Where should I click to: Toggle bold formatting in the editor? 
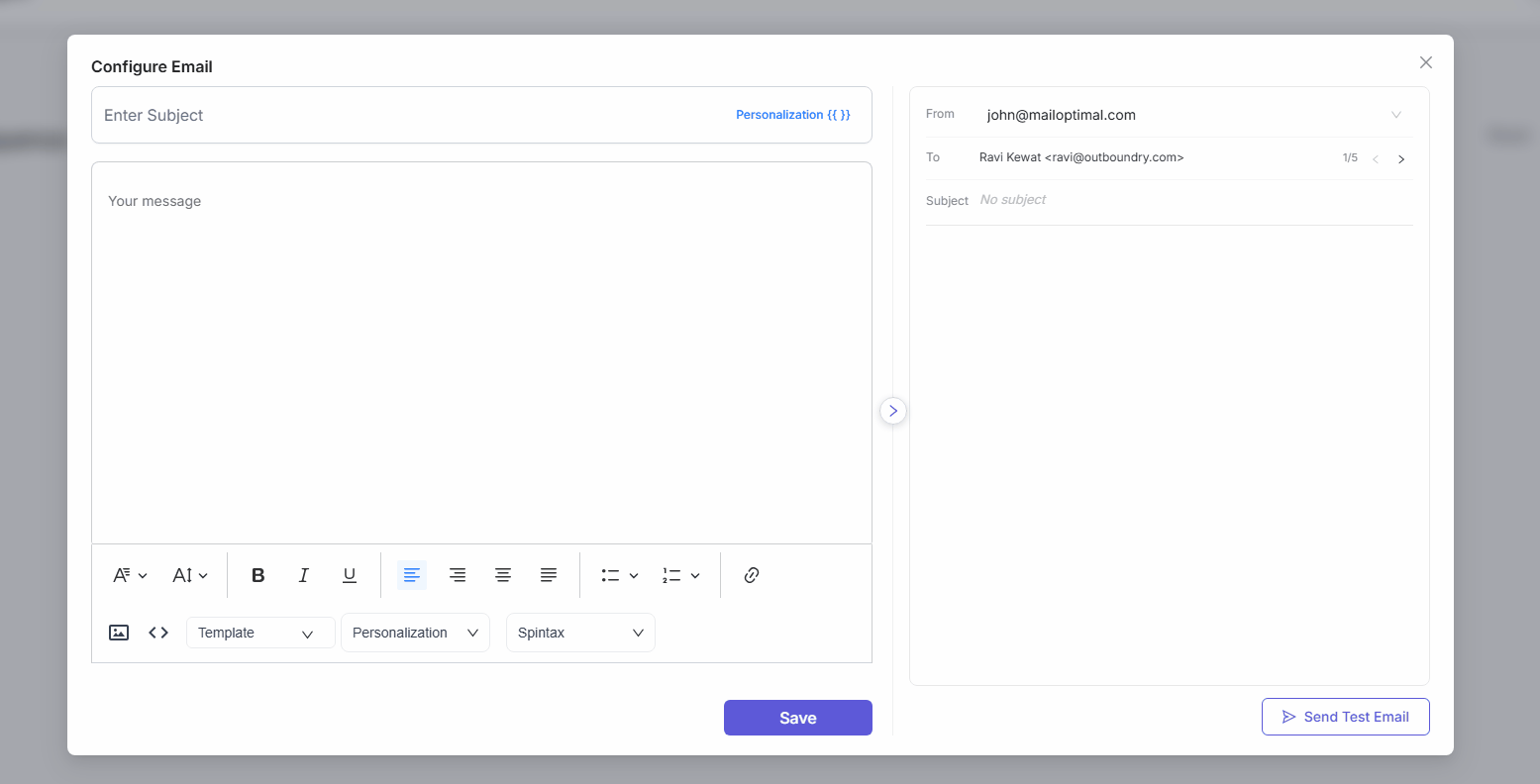(x=257, y=574)
